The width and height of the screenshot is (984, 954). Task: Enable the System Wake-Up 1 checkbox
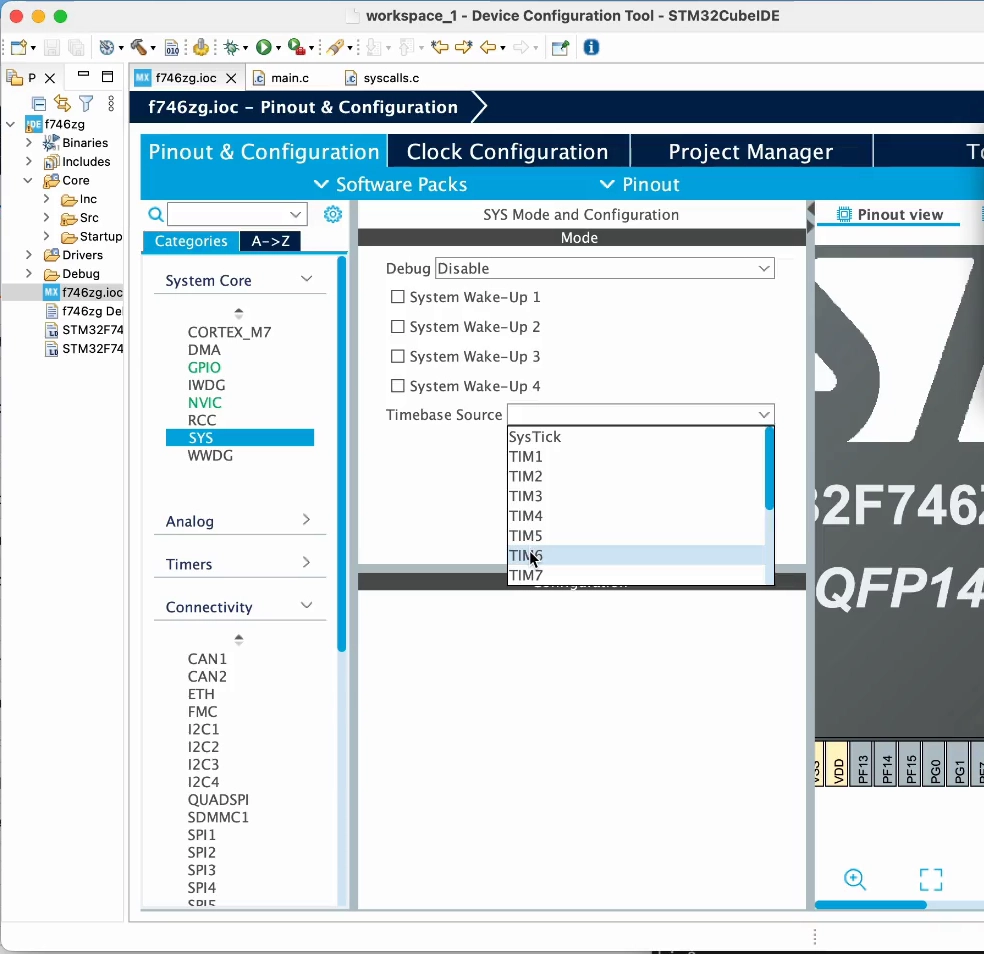pos(397,297)
